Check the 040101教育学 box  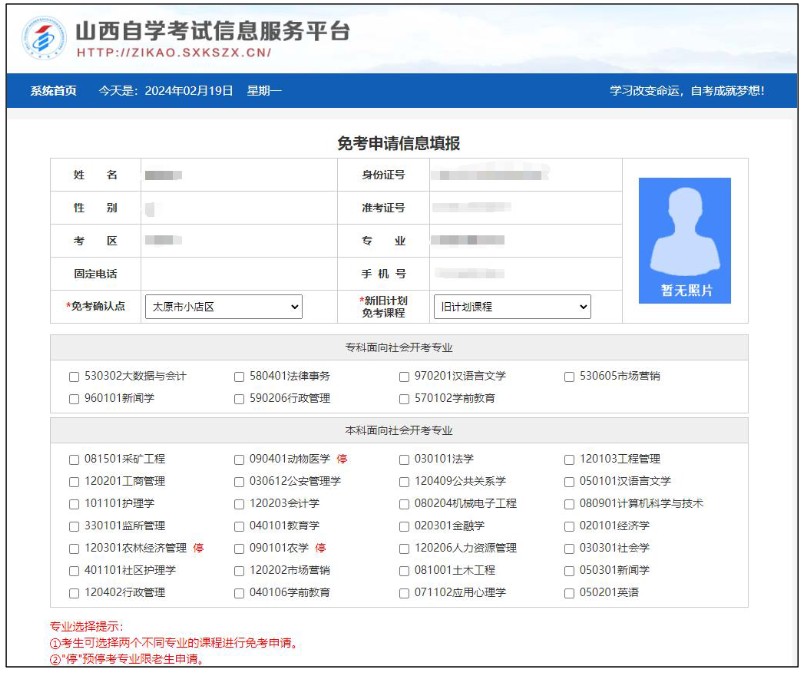(239, 527)
